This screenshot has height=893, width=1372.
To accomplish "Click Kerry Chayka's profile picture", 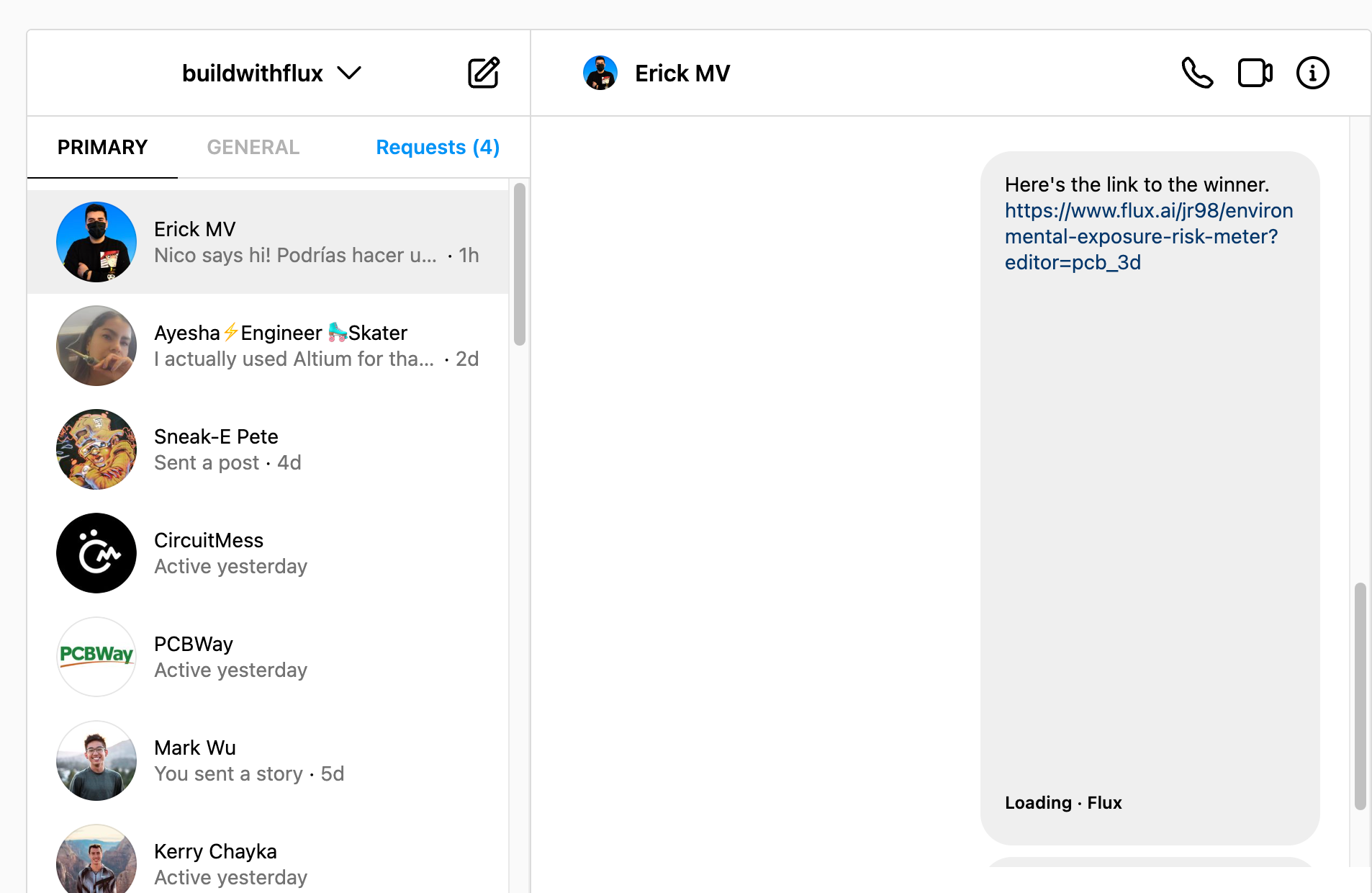I will coord(96,858).
